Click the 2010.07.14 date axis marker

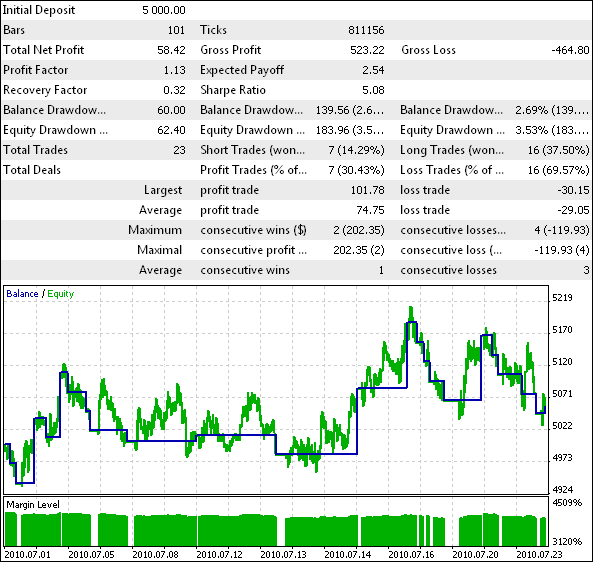pos(348,555)
